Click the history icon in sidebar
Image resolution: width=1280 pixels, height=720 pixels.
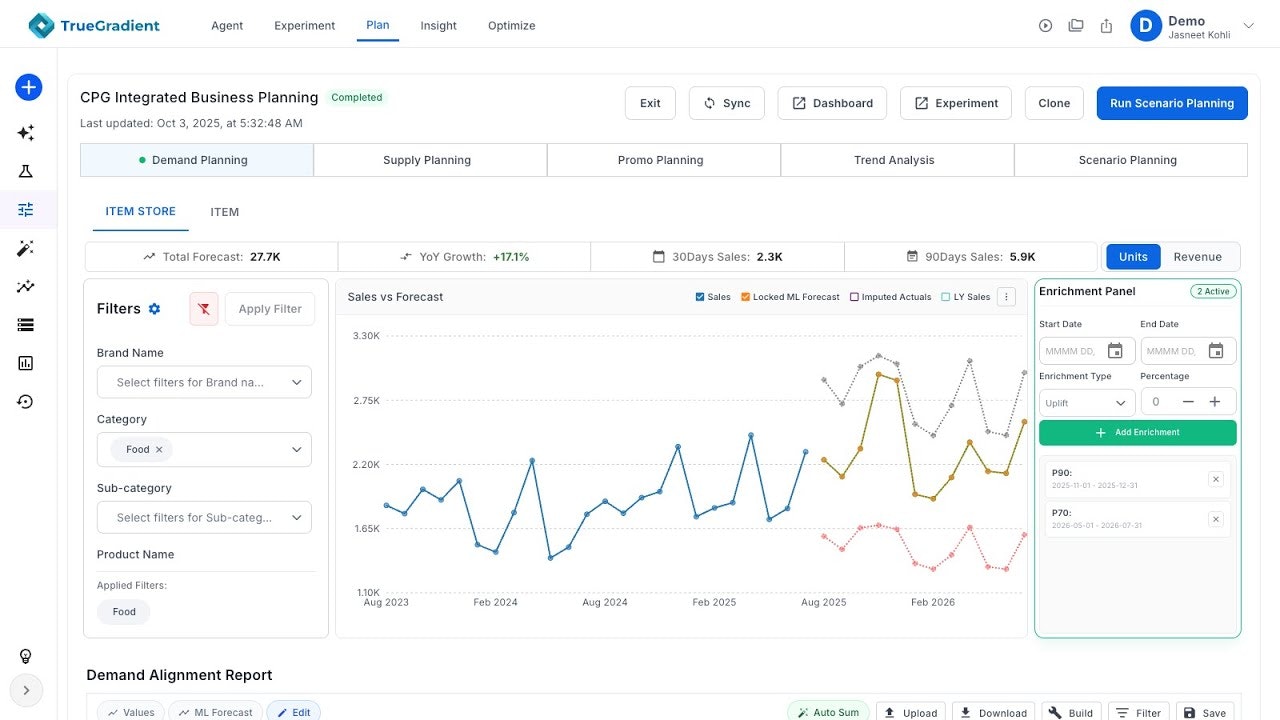click(x=26, y=401)
